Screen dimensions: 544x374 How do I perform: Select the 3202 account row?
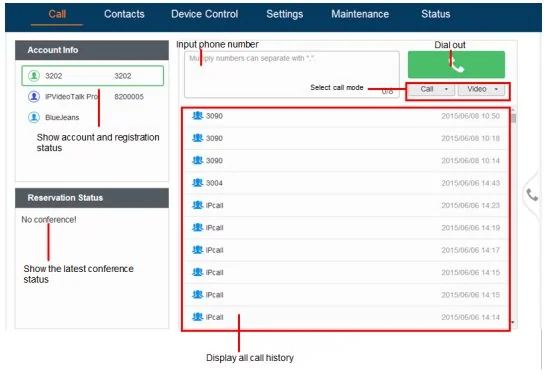point(93,76)
